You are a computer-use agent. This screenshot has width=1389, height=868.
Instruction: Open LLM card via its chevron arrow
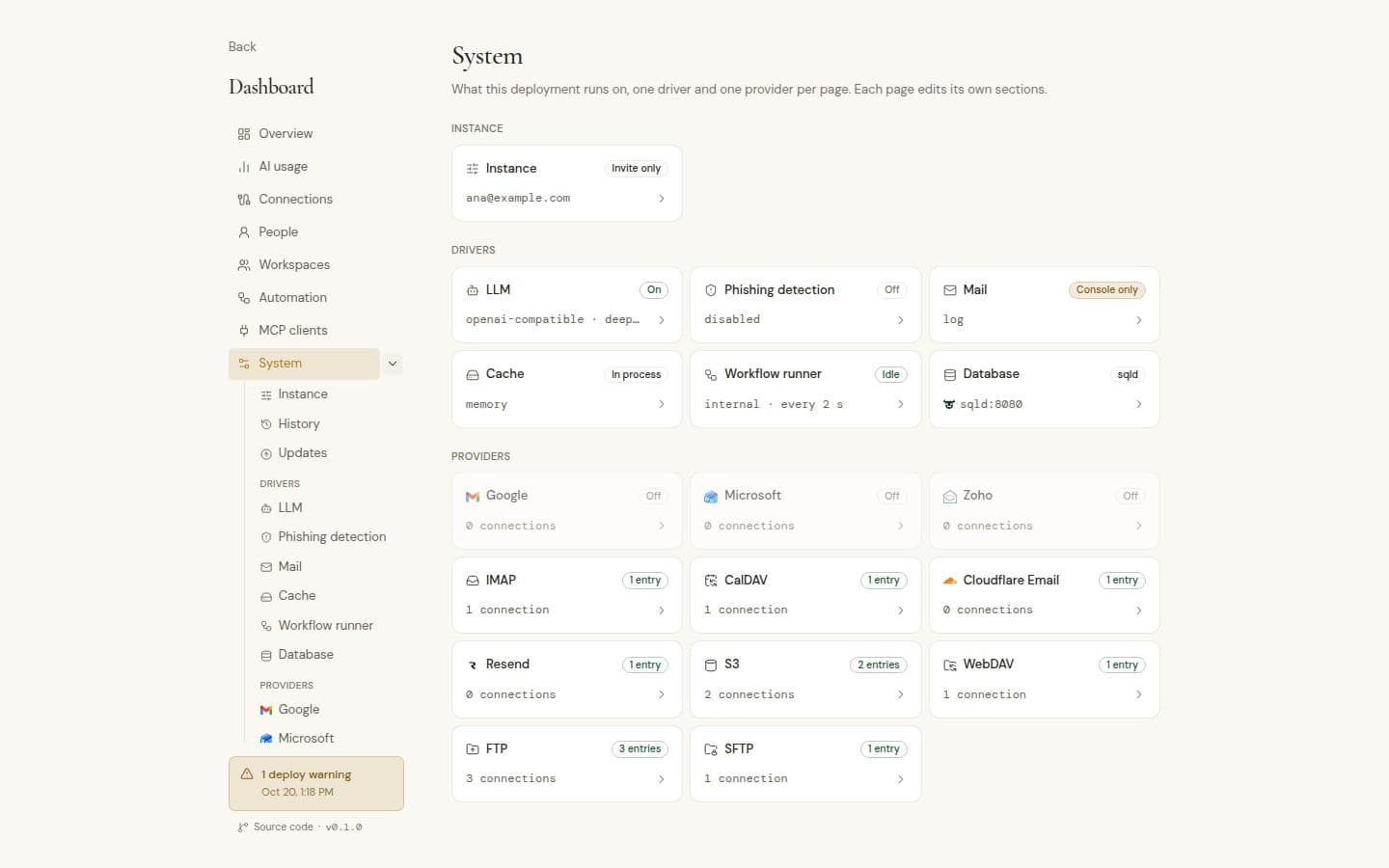662,320
